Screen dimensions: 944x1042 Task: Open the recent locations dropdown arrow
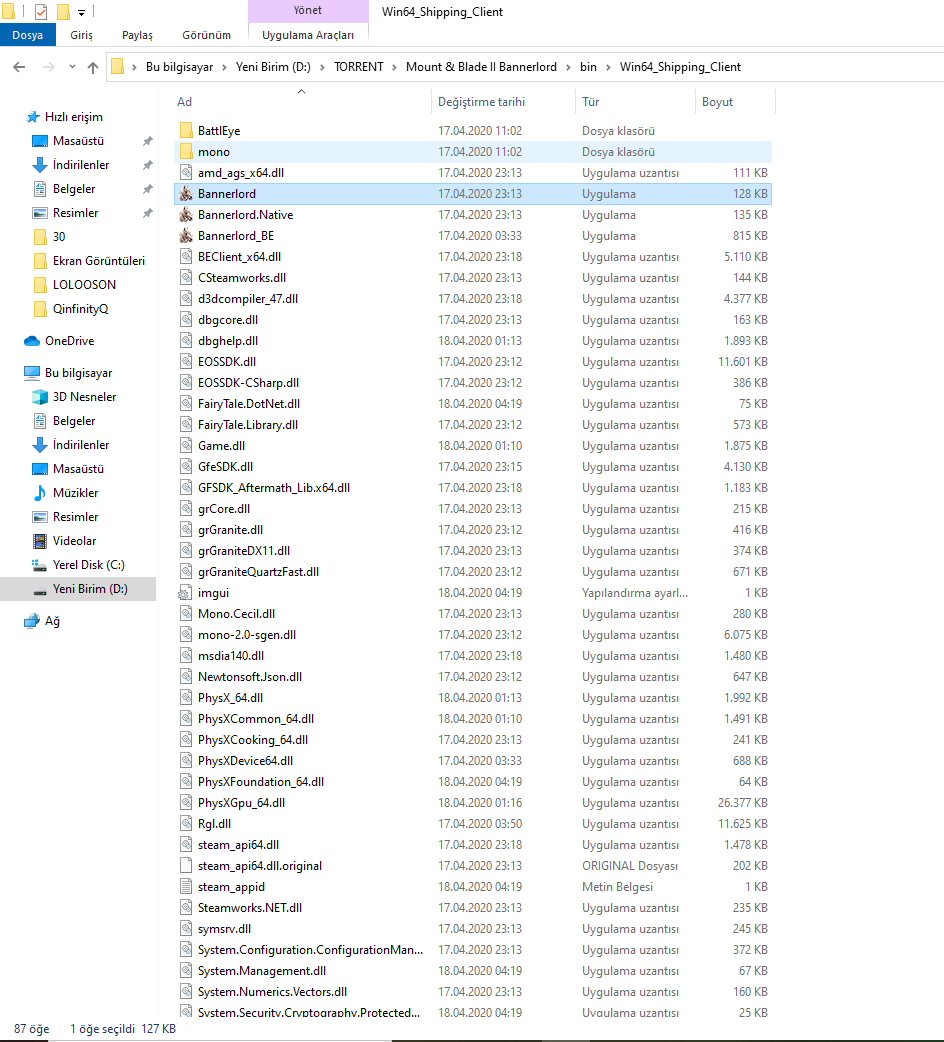coord(72,67)
